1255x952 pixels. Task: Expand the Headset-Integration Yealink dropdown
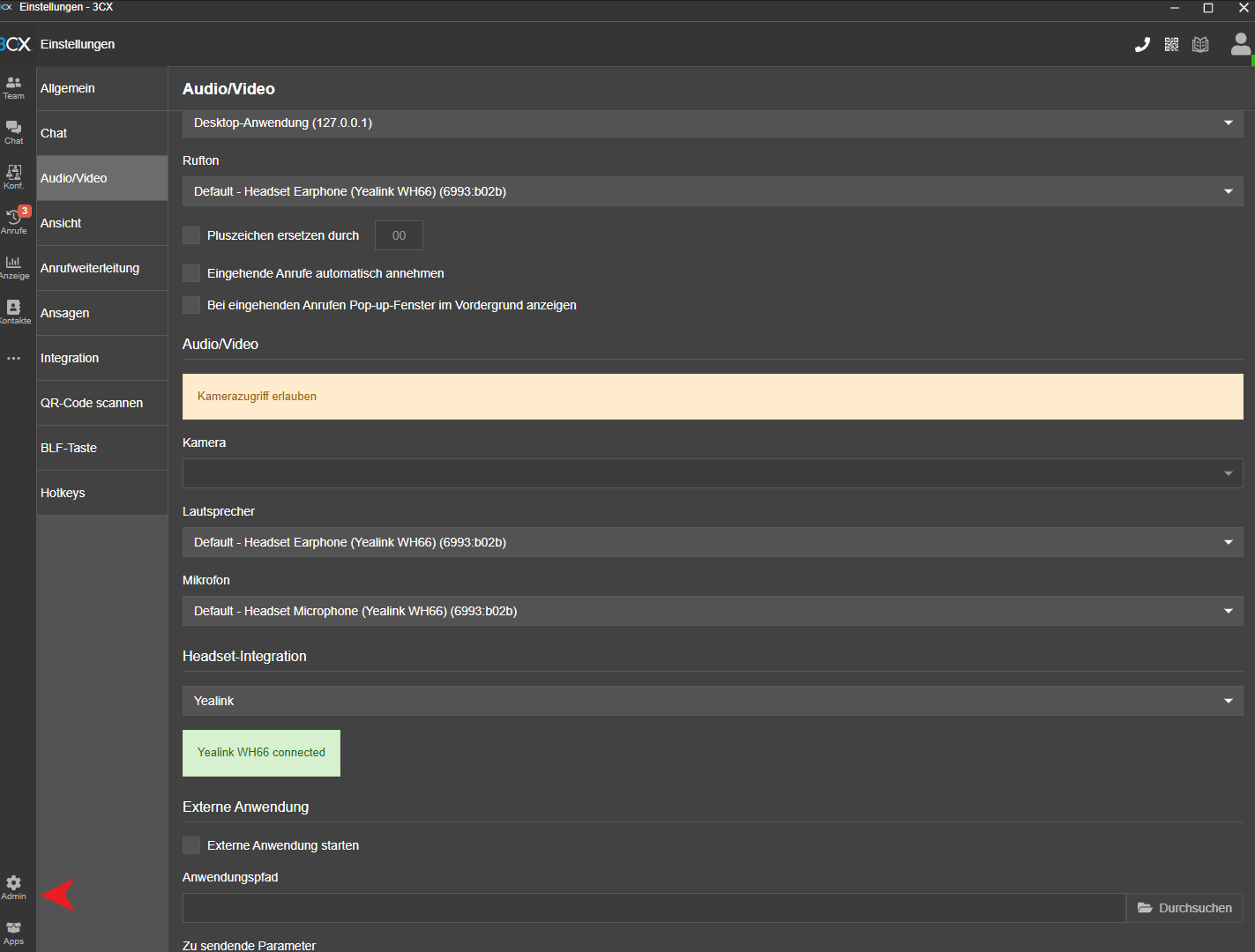pyautogui.click(x=712, y=701)
